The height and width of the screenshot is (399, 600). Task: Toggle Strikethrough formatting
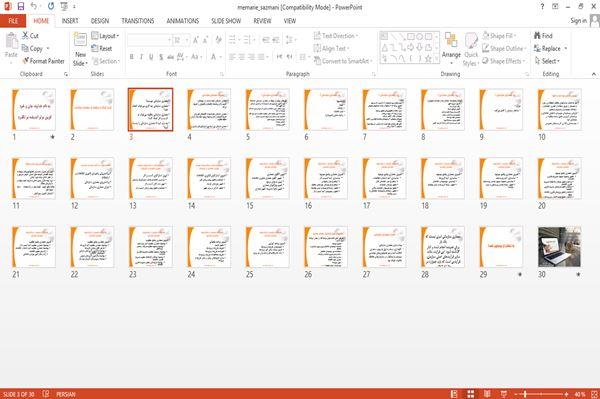[170, 57]
